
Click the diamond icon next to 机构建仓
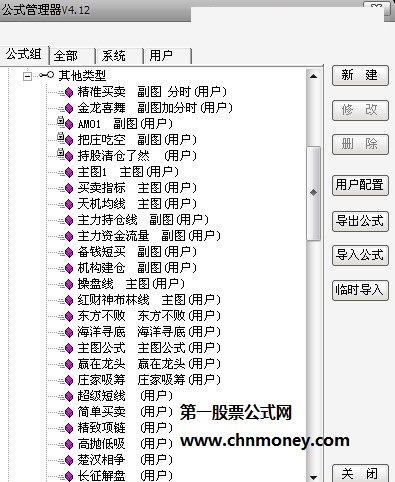[x=69, y=268]
